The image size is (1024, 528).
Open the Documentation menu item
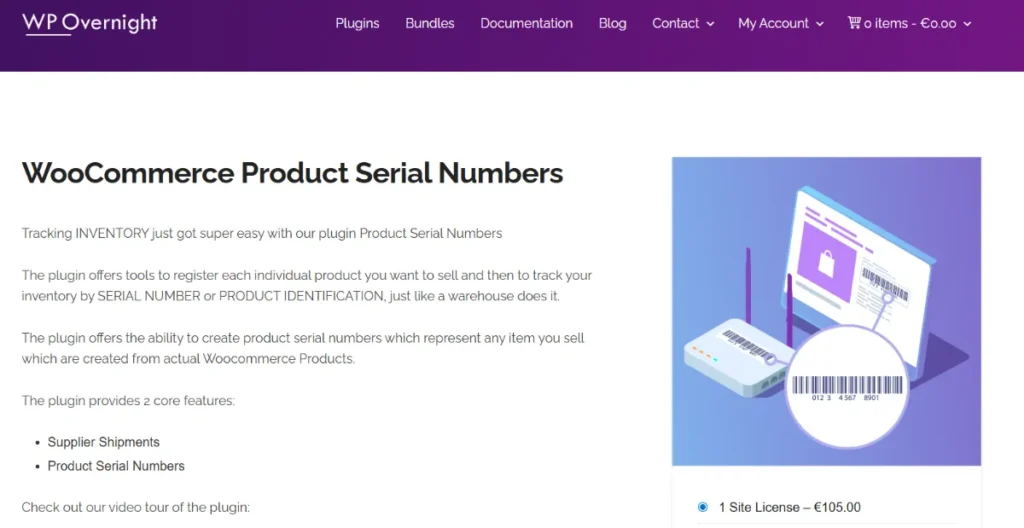[526, 23]
